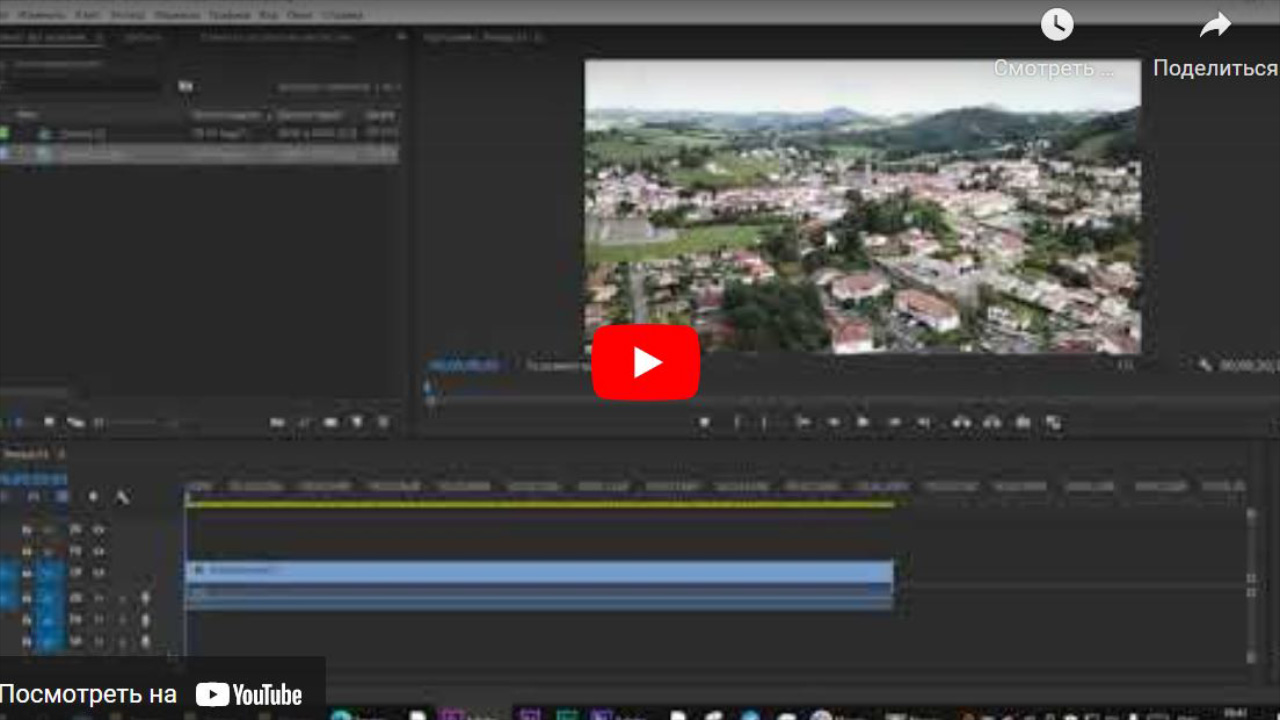
Task: Select the video clip on V1 track
Action: click(x=539, y=572)
